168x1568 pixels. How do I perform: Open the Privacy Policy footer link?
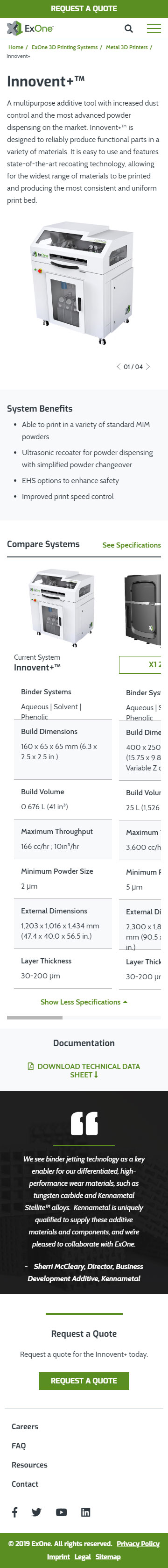(x=138, y=1543)
